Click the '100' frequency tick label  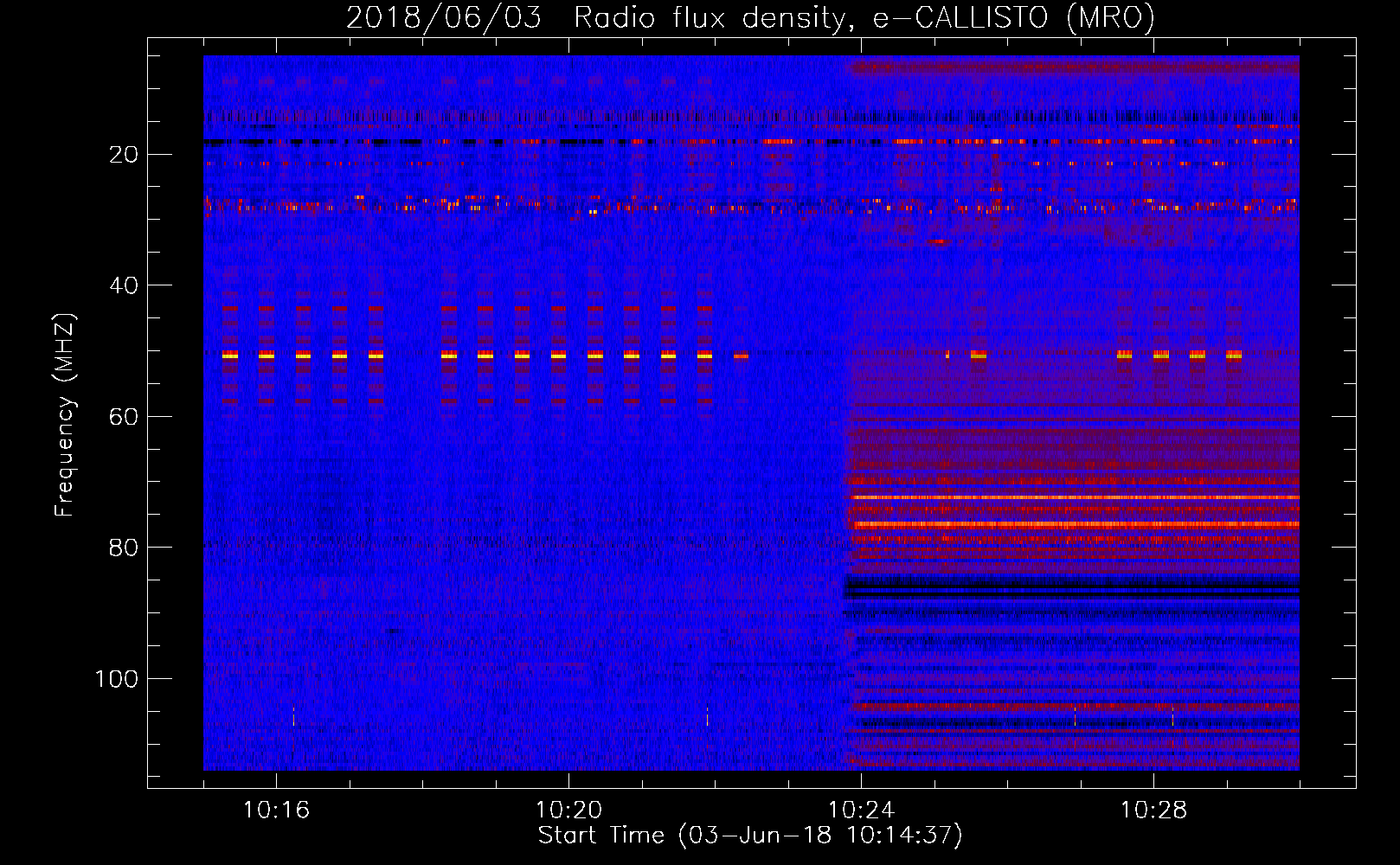pos(117,679)
